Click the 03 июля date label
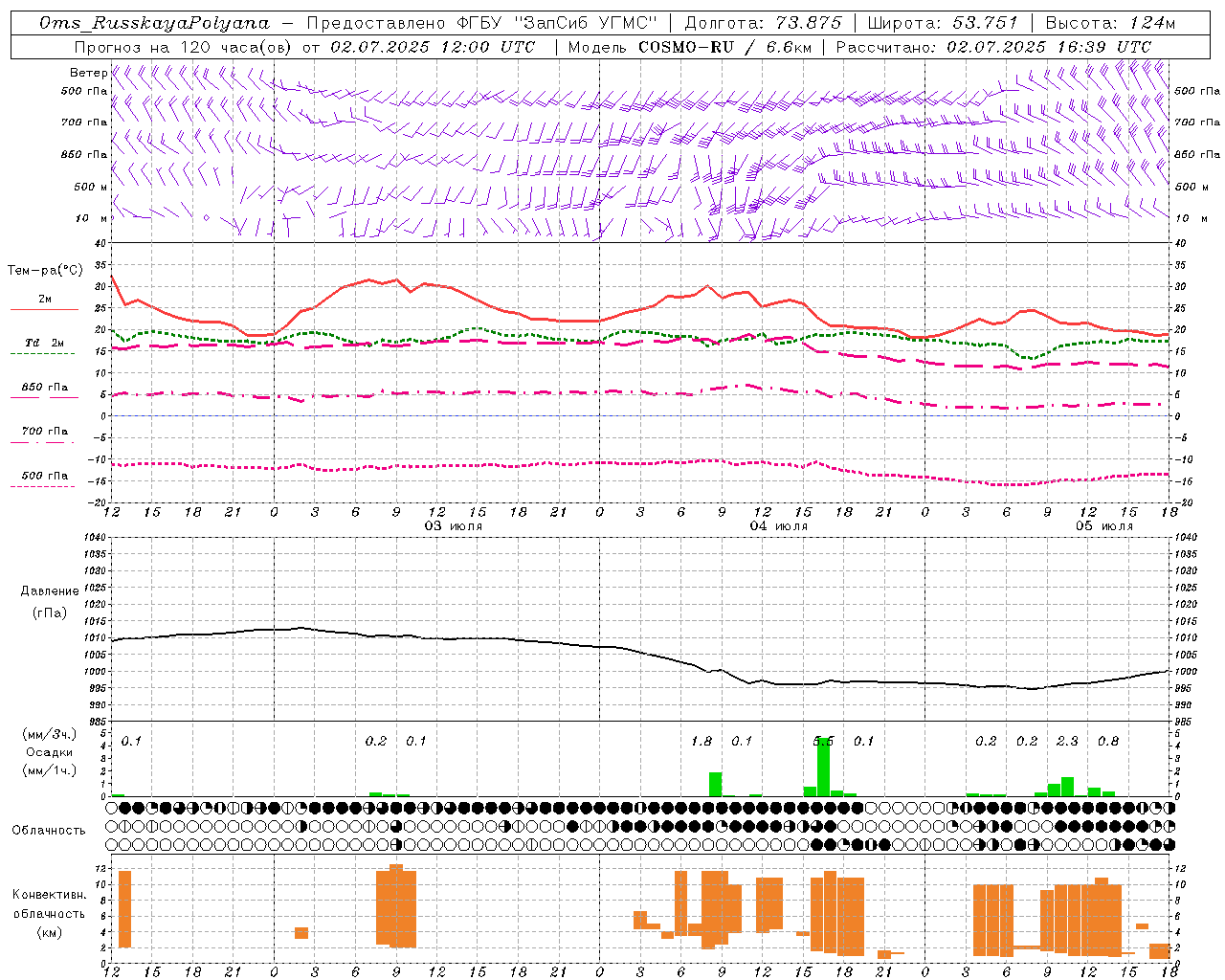1225x980 pixels. 454,526
